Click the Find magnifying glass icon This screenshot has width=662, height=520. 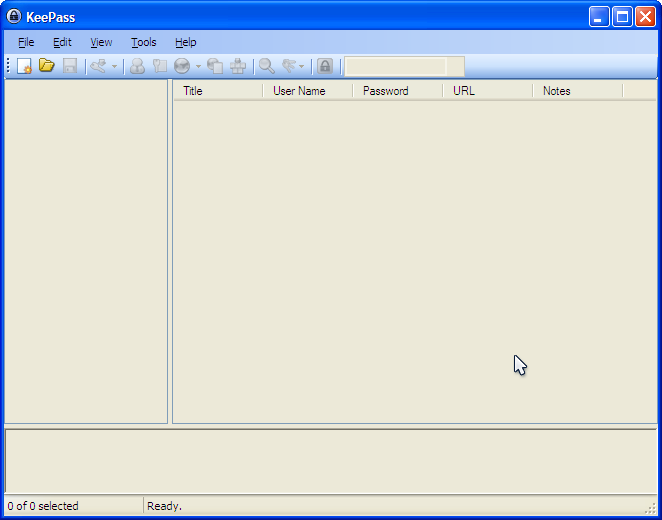click(x=267, y=66)
